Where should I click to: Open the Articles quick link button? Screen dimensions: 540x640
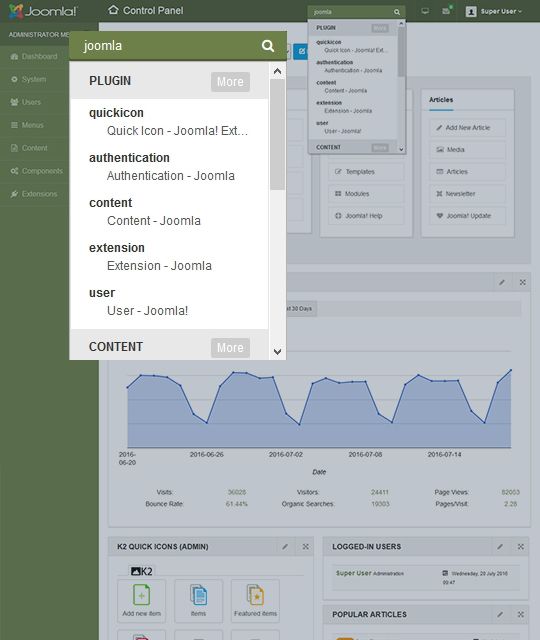[x=467, y=172]
